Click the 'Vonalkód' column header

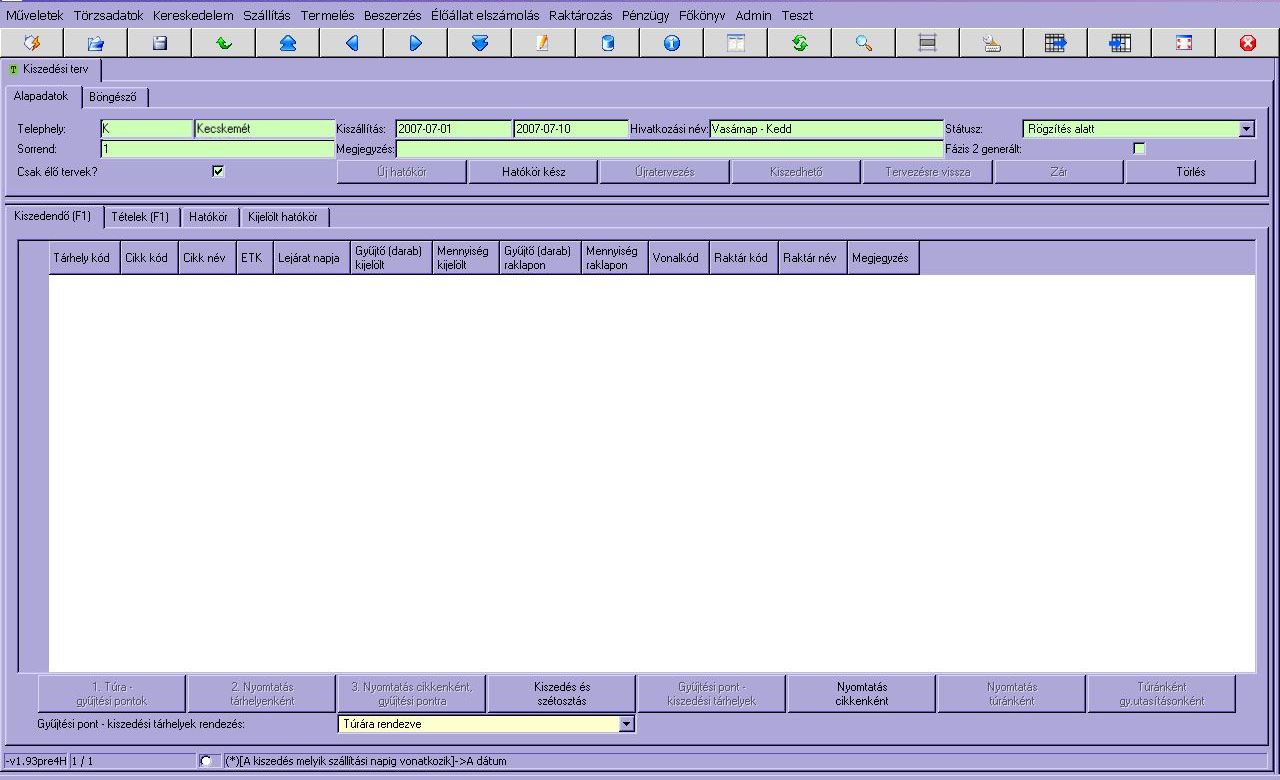[678, 258]
